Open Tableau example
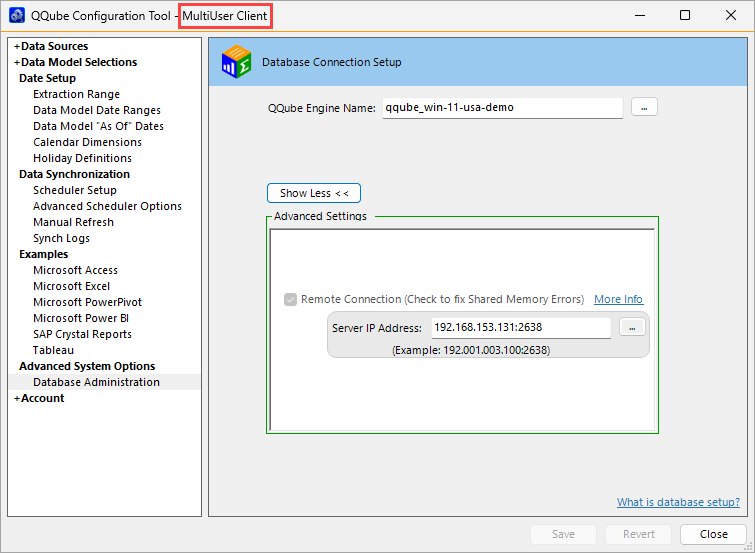 pyautogui.click(x=53, y=350)
